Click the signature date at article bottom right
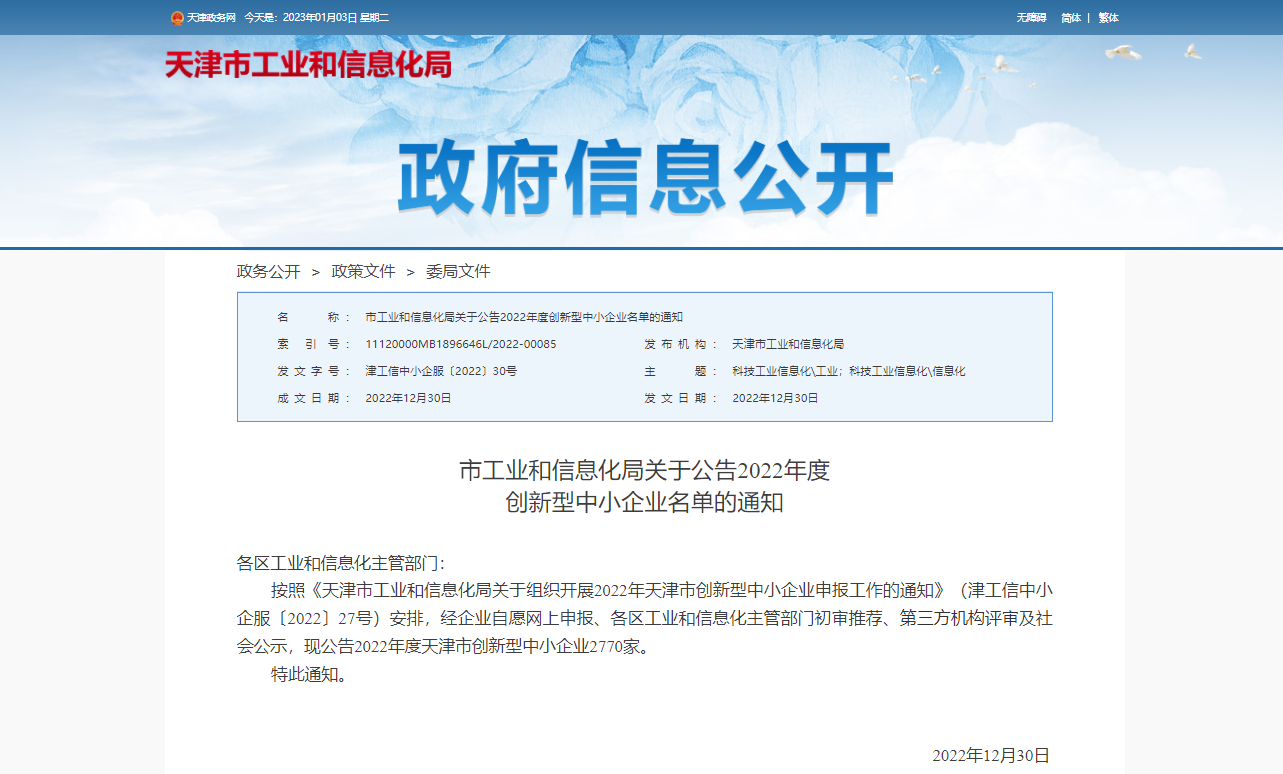 990,755
